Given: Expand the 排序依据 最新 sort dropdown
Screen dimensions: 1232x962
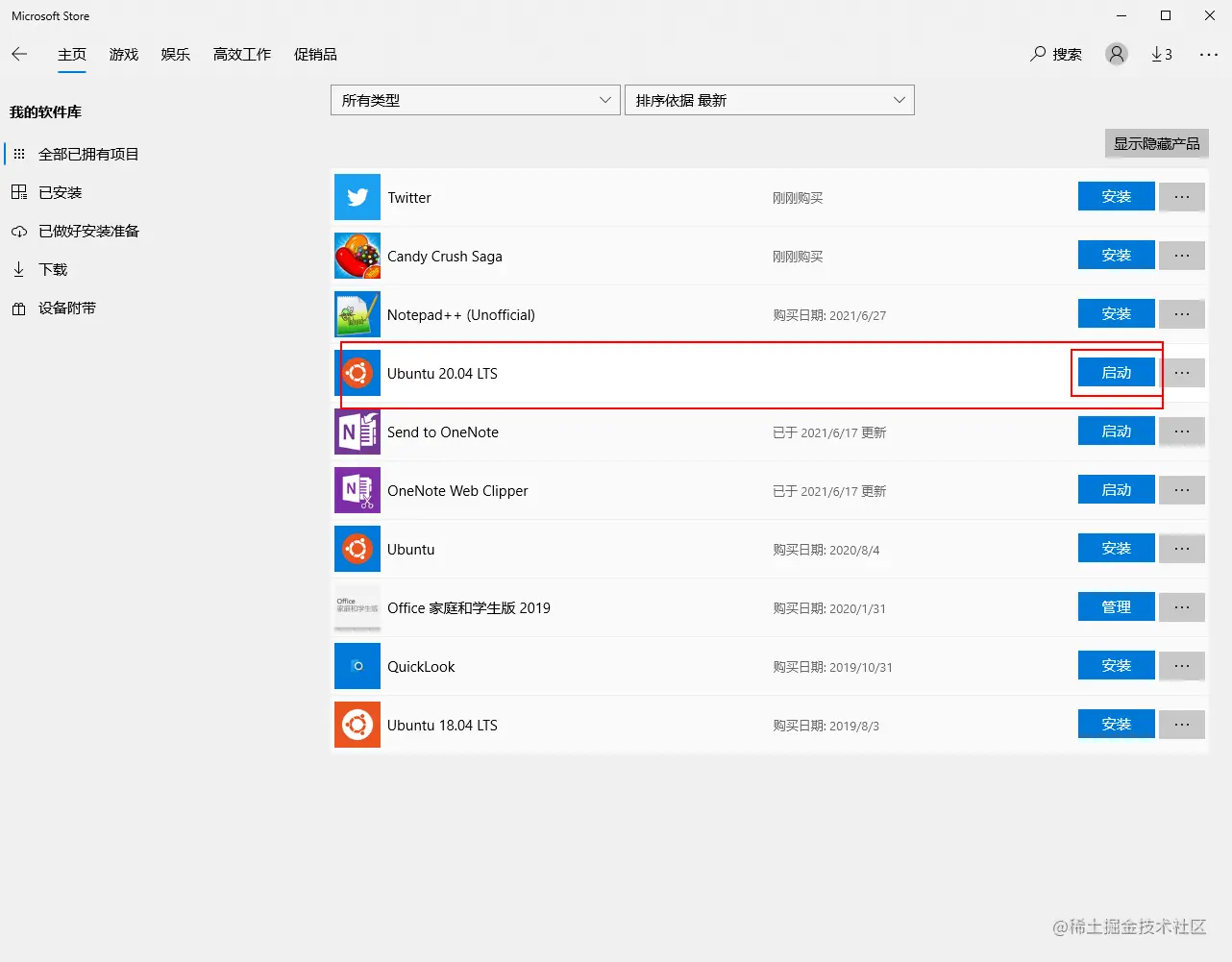Looking at the screenshot, I should (x=769, y=100).
